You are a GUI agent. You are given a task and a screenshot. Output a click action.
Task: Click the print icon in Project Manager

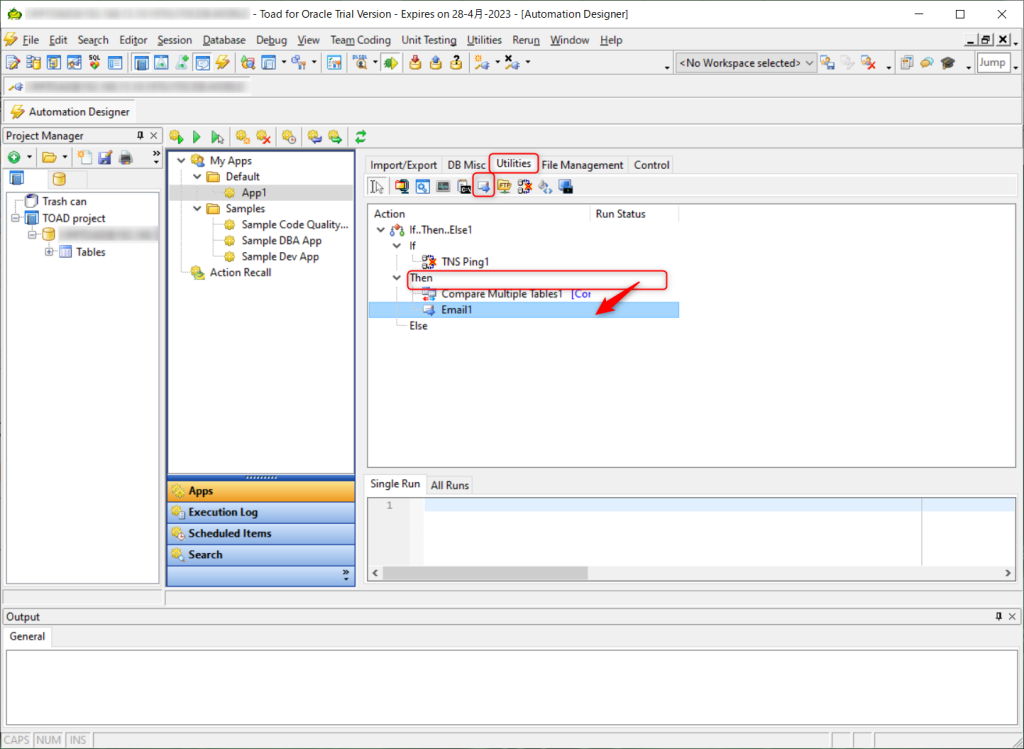coord(126,157)
